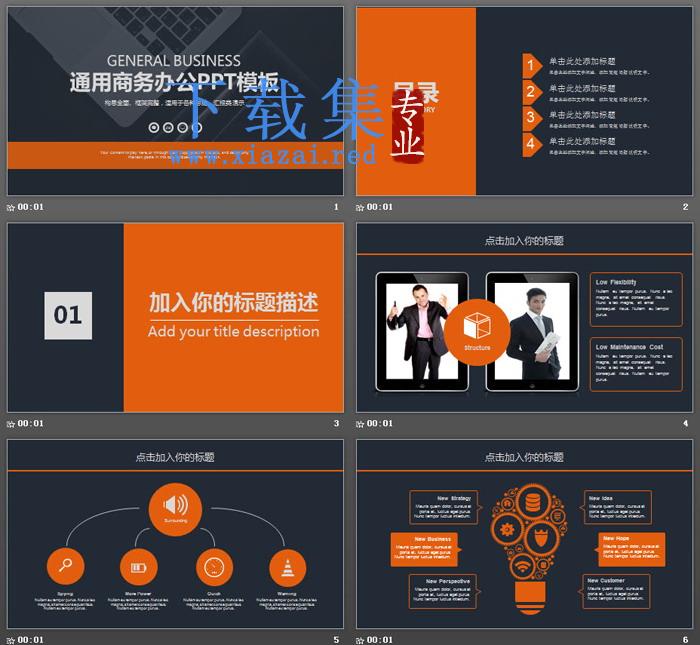
Task: Click the magnifier search circle icon in slide 5
Action: point(66,566)
